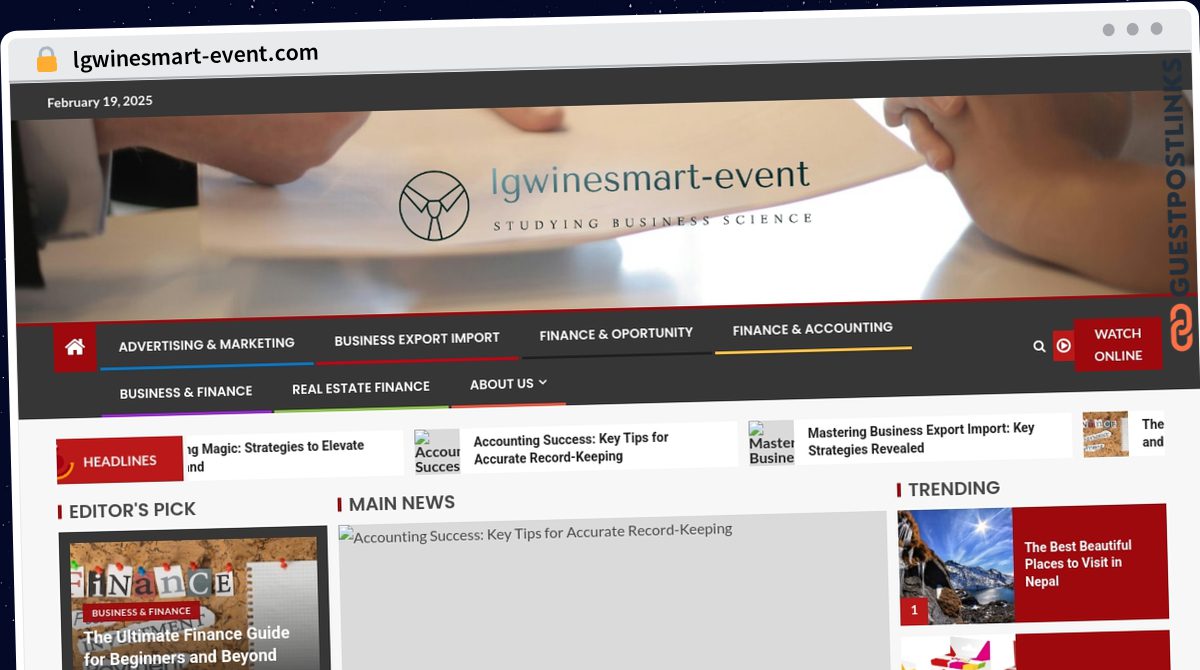Click the Watch Online button
The image size is (1200, 670).
(x=1118, y=344)
